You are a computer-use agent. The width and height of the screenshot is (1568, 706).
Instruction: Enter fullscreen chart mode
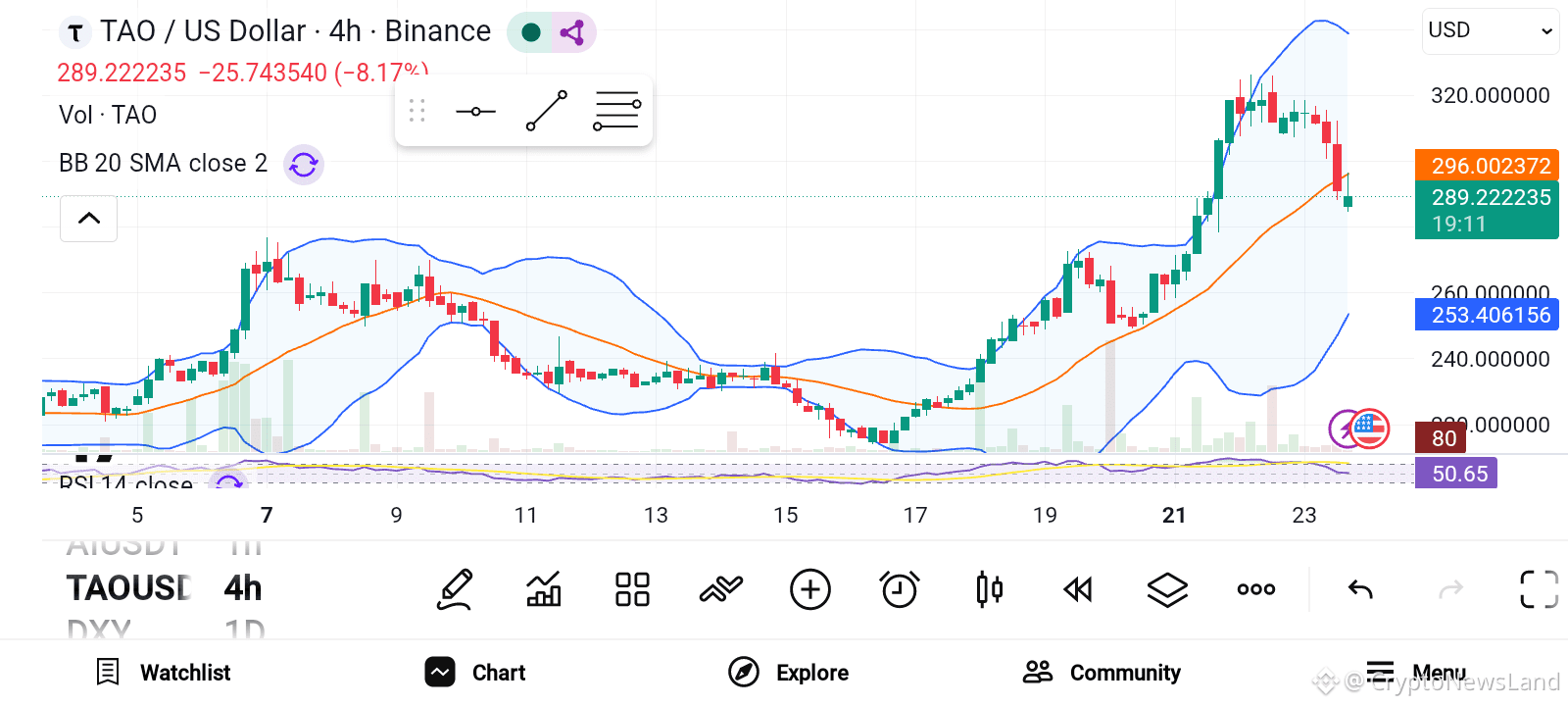(1539, 589)
